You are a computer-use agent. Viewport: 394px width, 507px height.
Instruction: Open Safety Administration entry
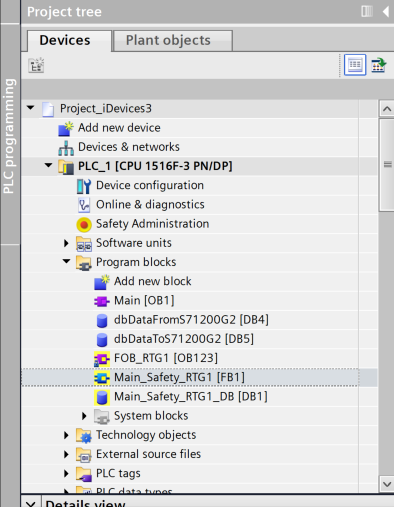[152, 224]
